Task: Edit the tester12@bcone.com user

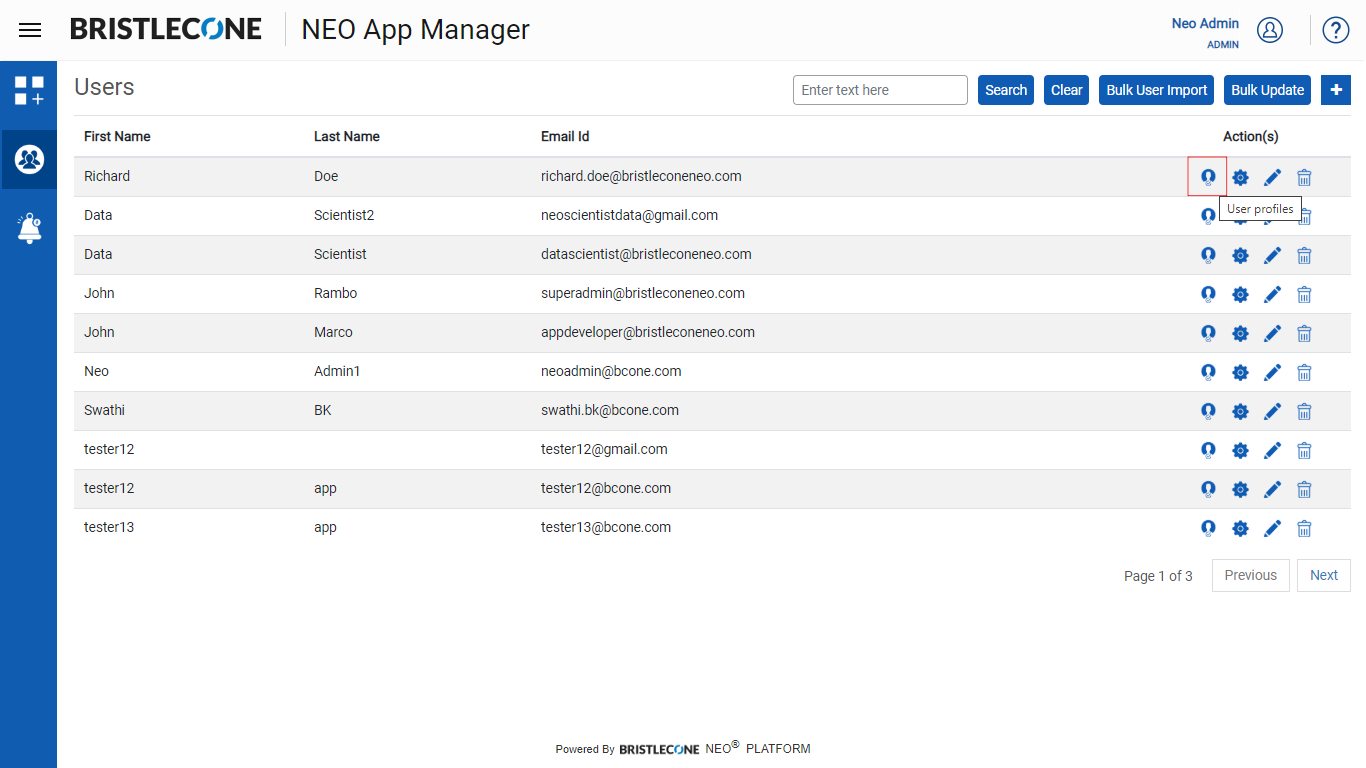Action: (x=1272, y=489)
